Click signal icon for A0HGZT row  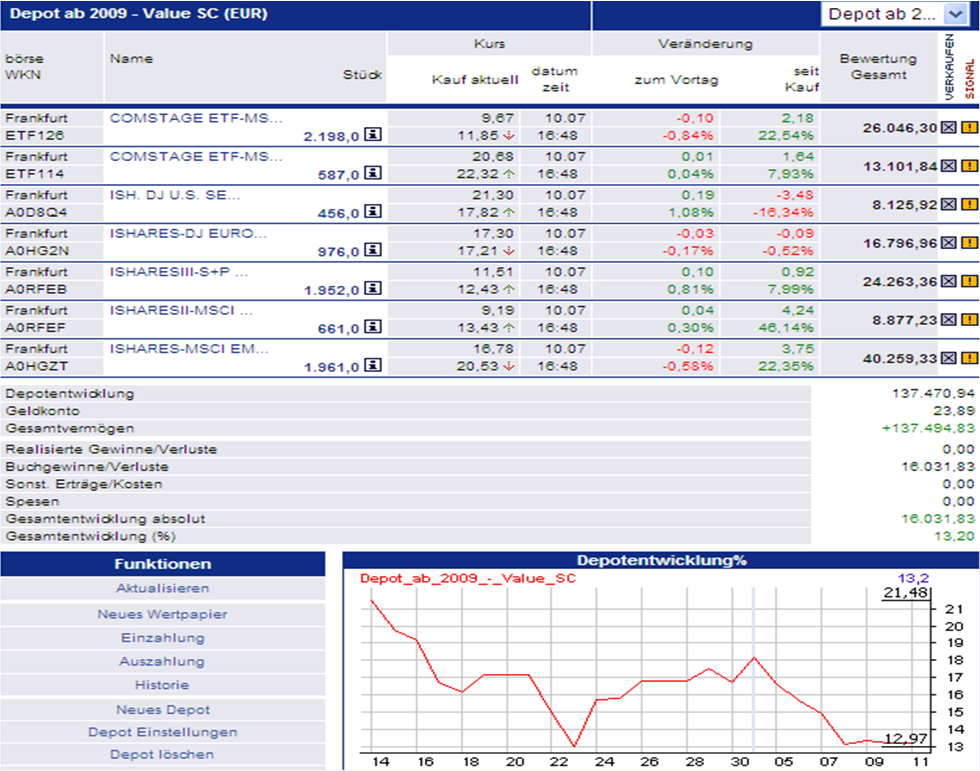(x=968, y=358)
